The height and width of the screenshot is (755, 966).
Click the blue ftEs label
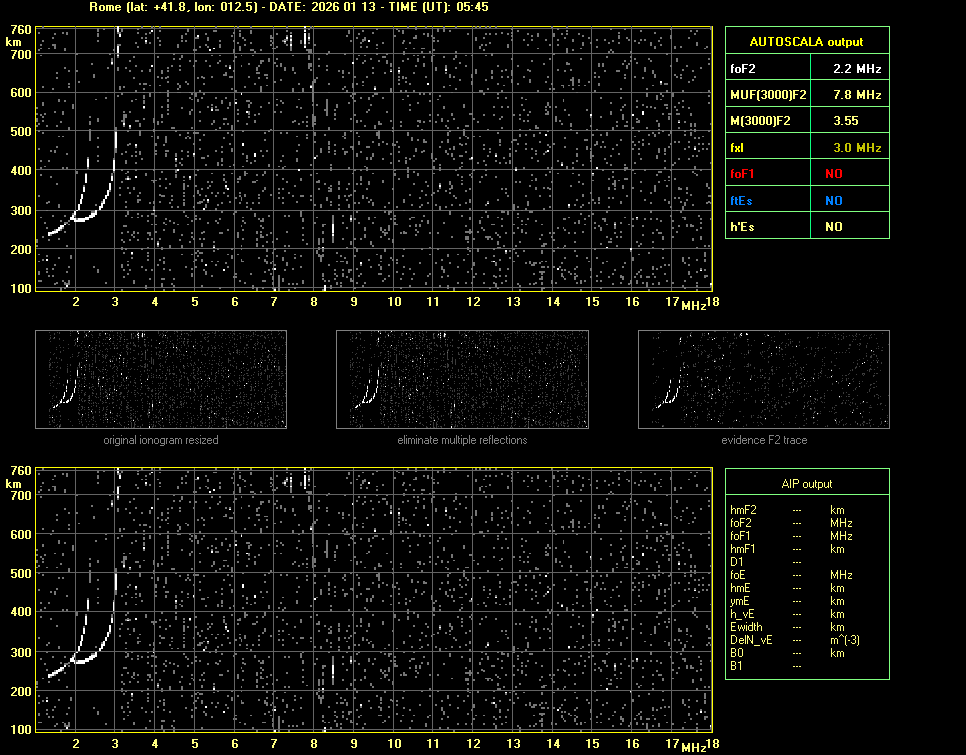point(741,200)
